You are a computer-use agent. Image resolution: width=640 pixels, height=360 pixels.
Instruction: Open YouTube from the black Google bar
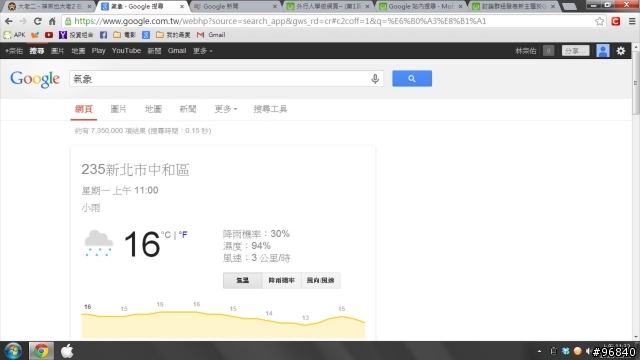(x=126, y=51)
